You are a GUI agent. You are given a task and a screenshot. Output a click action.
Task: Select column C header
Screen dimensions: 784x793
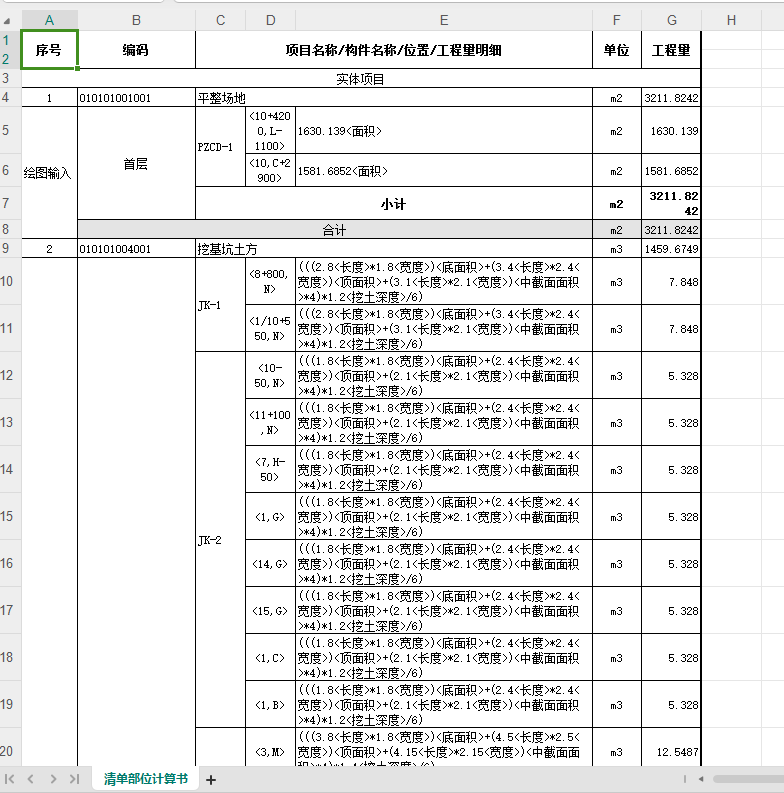[x=220, y=20]
